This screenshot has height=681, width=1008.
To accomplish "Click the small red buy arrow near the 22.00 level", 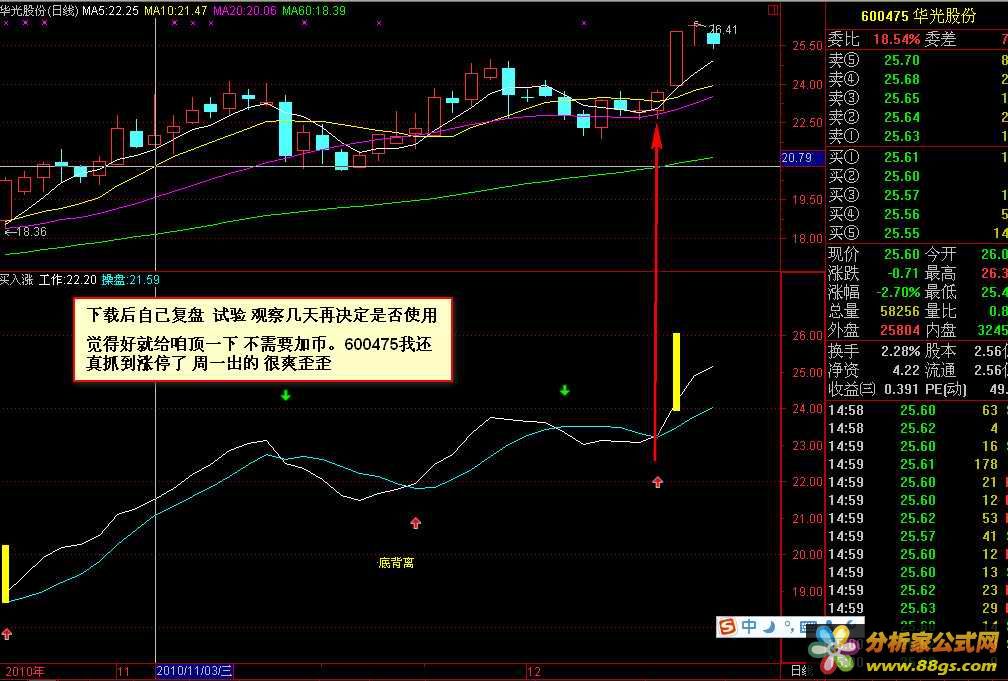I will (657, 482).
